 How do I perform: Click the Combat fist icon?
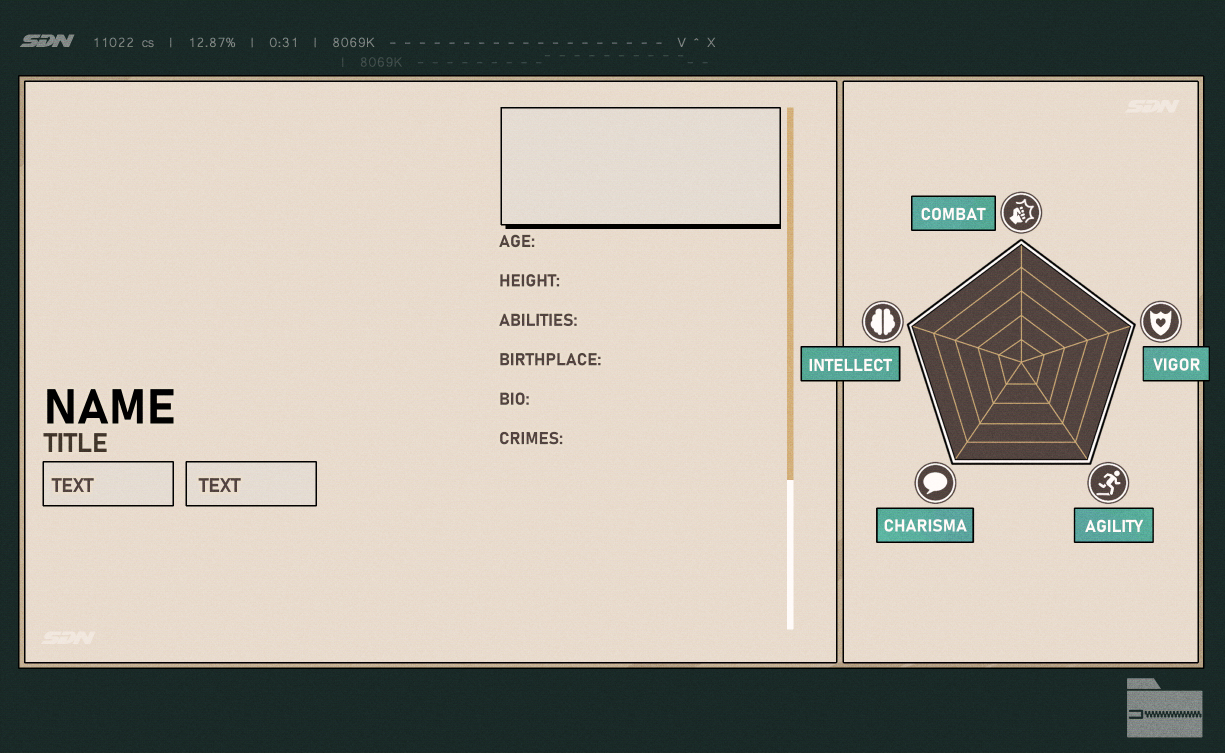pyautogui.click(x=1021, y=213)
